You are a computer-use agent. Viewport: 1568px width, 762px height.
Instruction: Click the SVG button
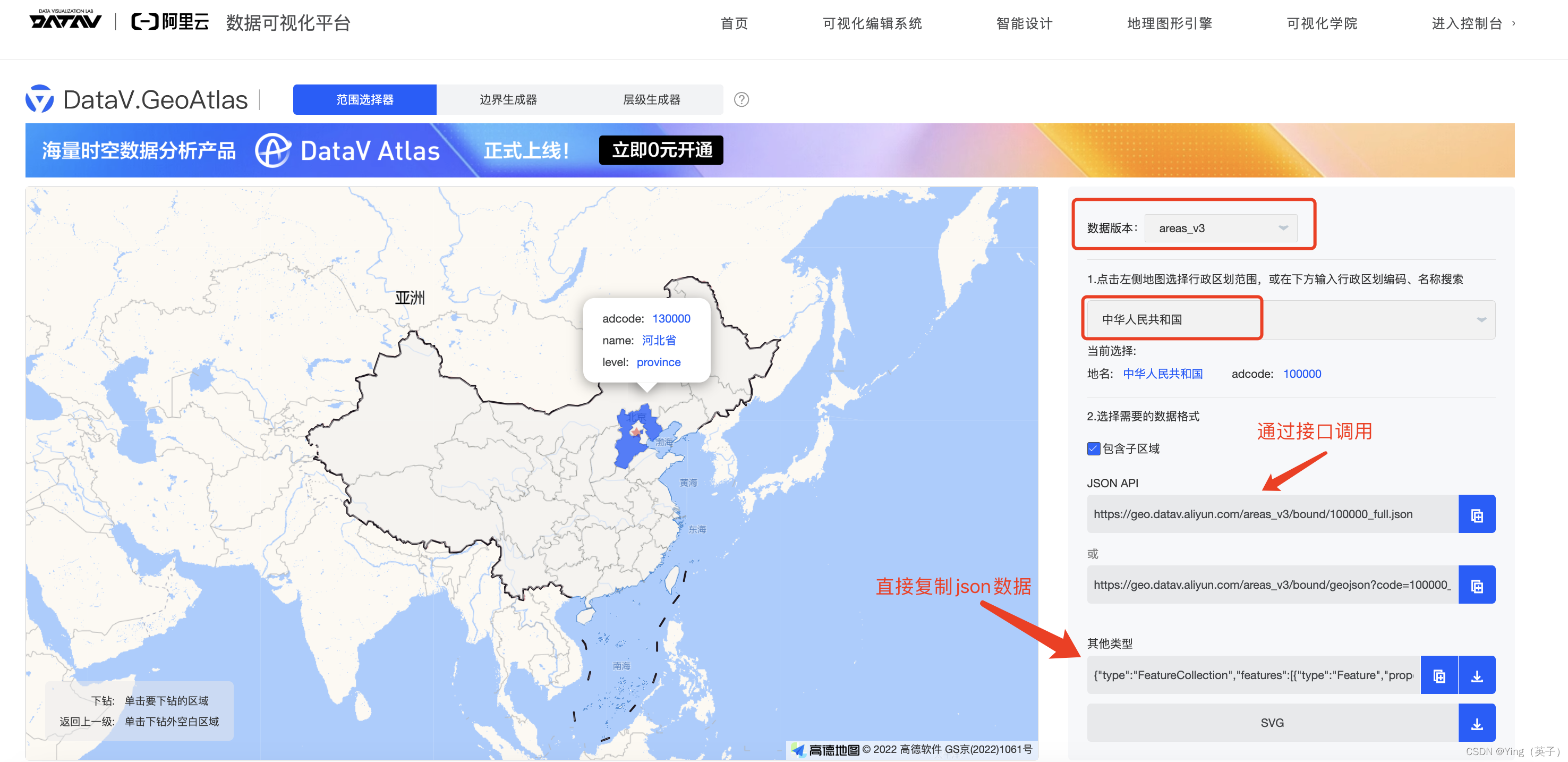pos(1272,723)
